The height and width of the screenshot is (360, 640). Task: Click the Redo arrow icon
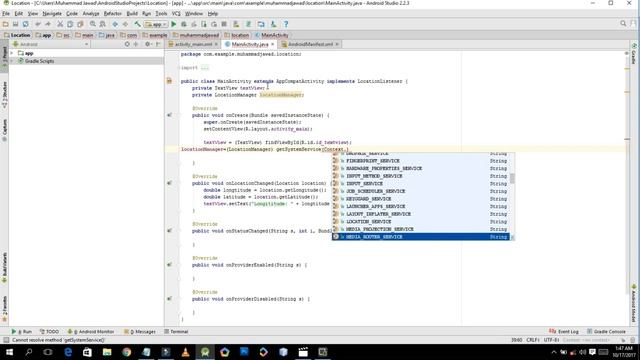click(x=47, y=24)
